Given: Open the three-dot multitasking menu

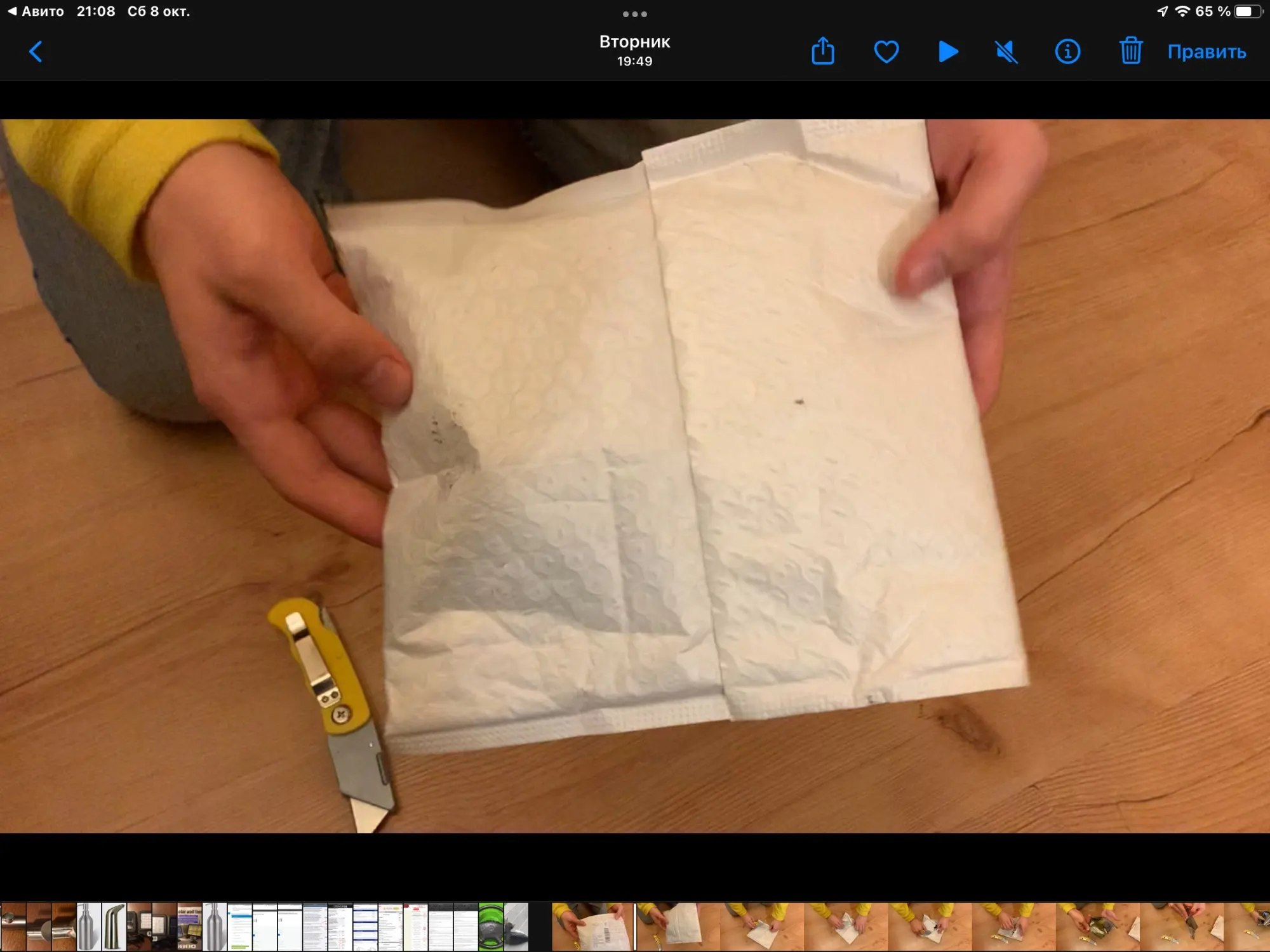Looking at the screenshot, I should tap(634, 14).
